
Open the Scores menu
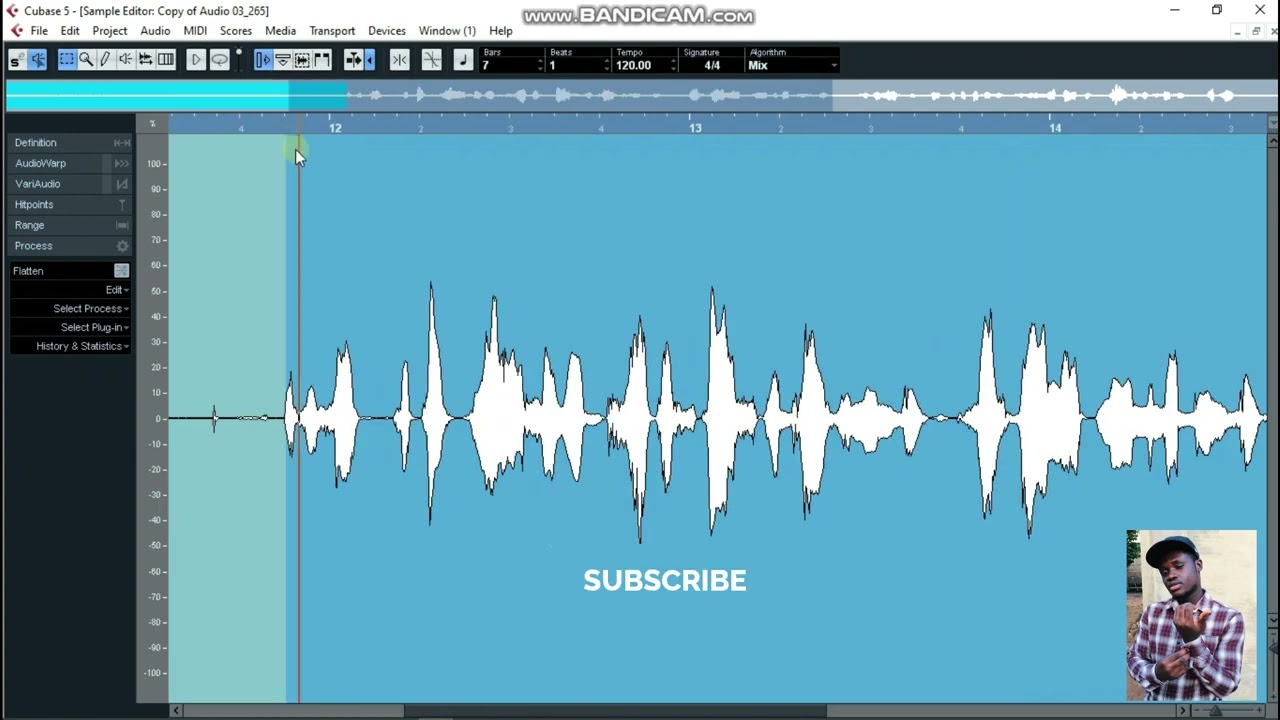(x=236, y=31)
